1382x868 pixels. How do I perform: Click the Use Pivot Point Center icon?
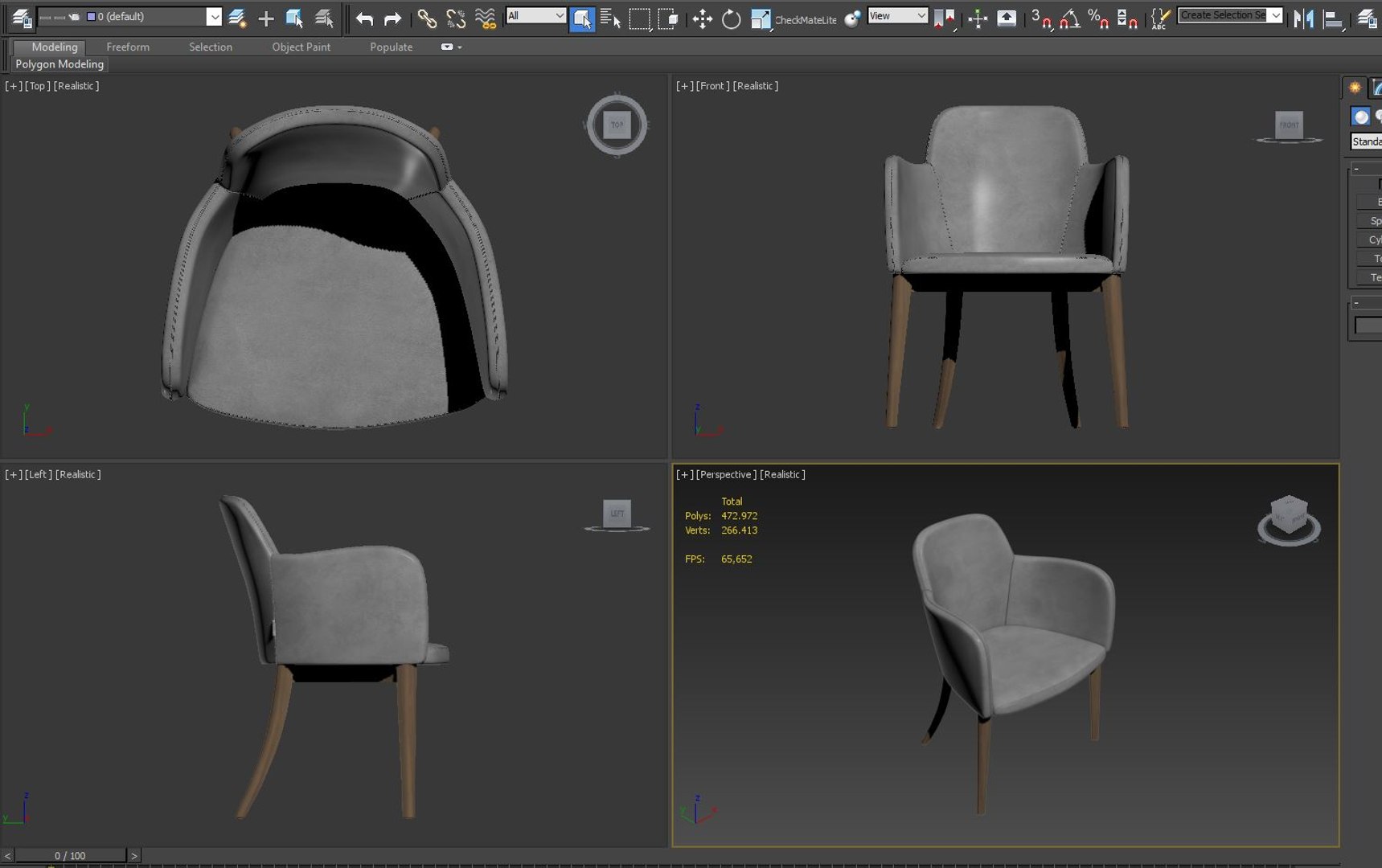point(945,18)
